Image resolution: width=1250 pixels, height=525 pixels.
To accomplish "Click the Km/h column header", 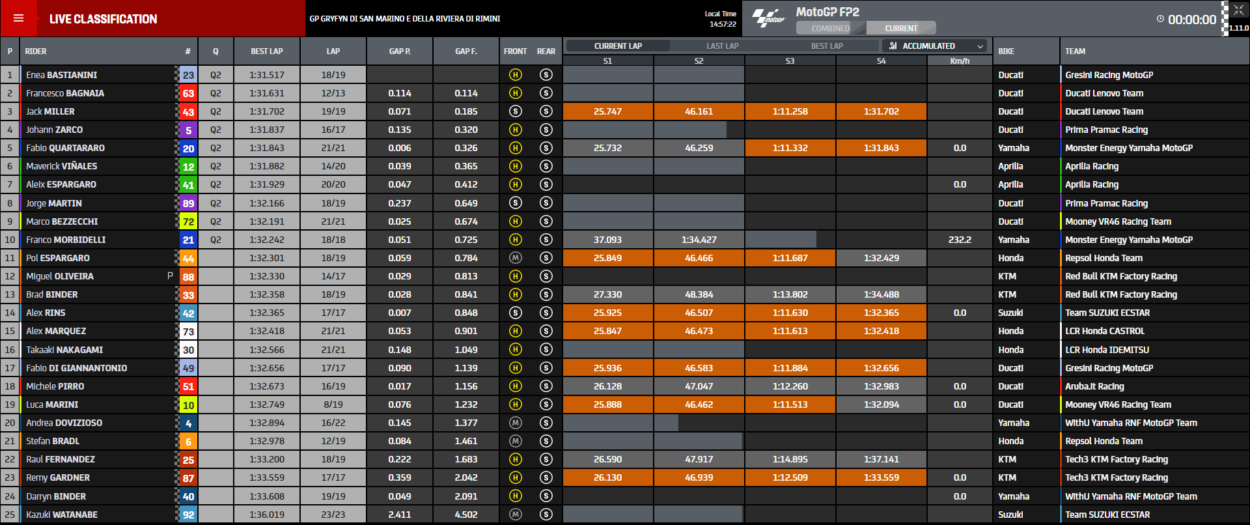I will (x=959, y=61).
